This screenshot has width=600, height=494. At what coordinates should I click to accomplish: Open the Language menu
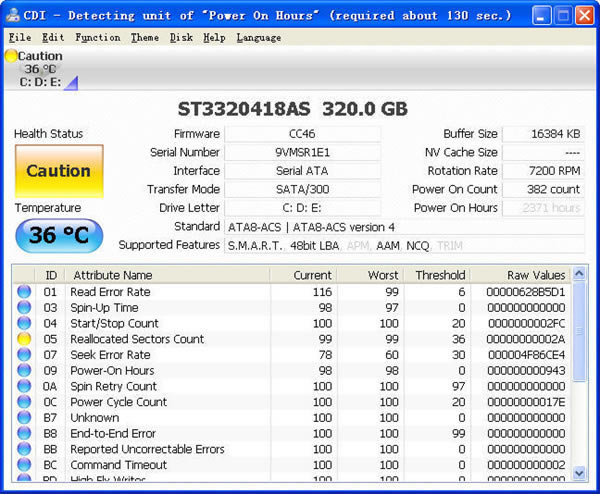pyautogui.click(x=259, y=37)
